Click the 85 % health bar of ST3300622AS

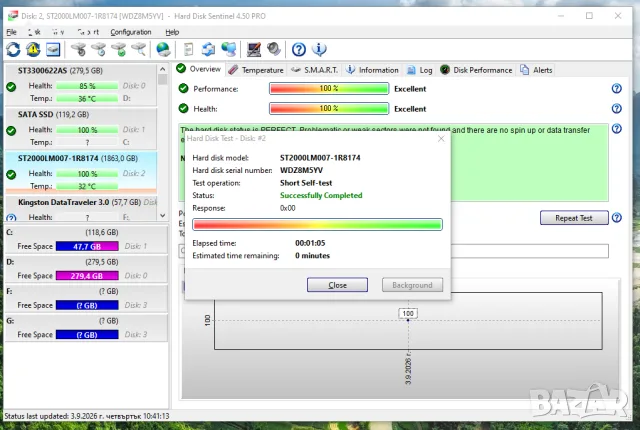[87, 86]
